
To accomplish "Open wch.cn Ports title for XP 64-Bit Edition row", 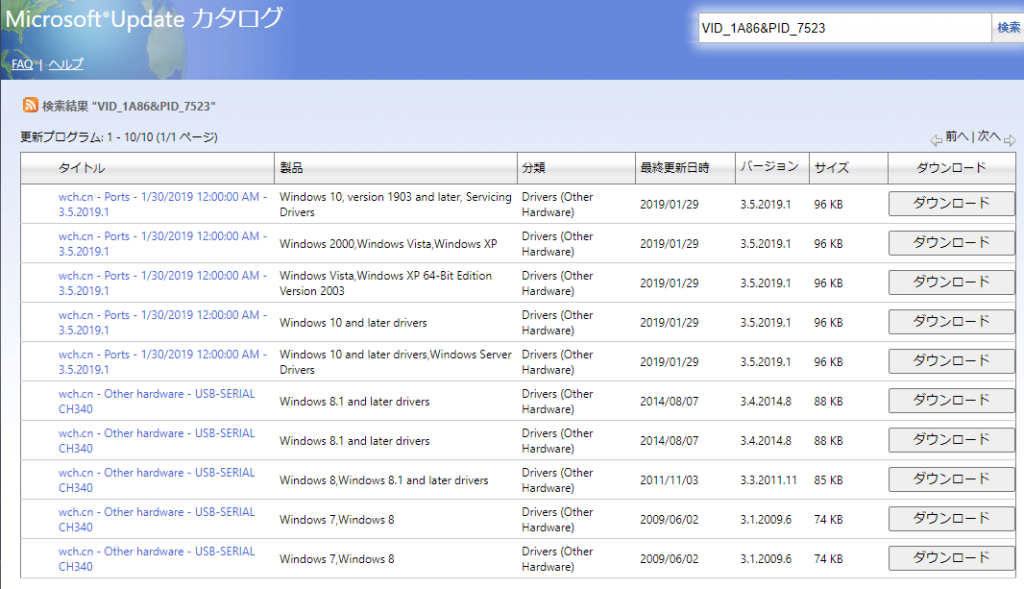I will pyautogui.click(x=163, y=283).
